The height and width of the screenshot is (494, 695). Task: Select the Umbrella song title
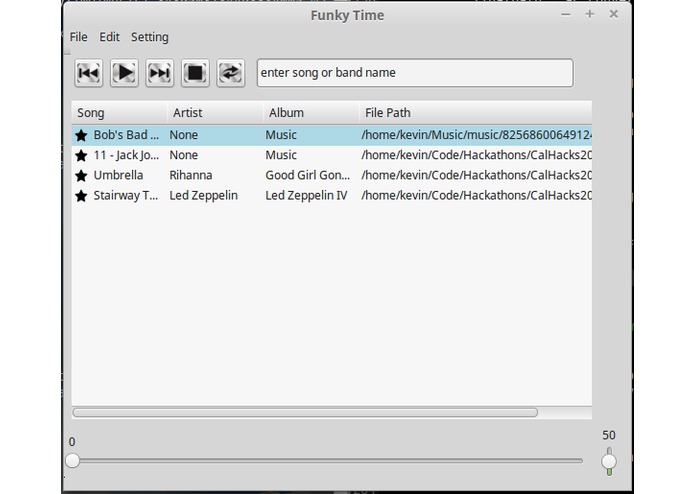point(118,175)
